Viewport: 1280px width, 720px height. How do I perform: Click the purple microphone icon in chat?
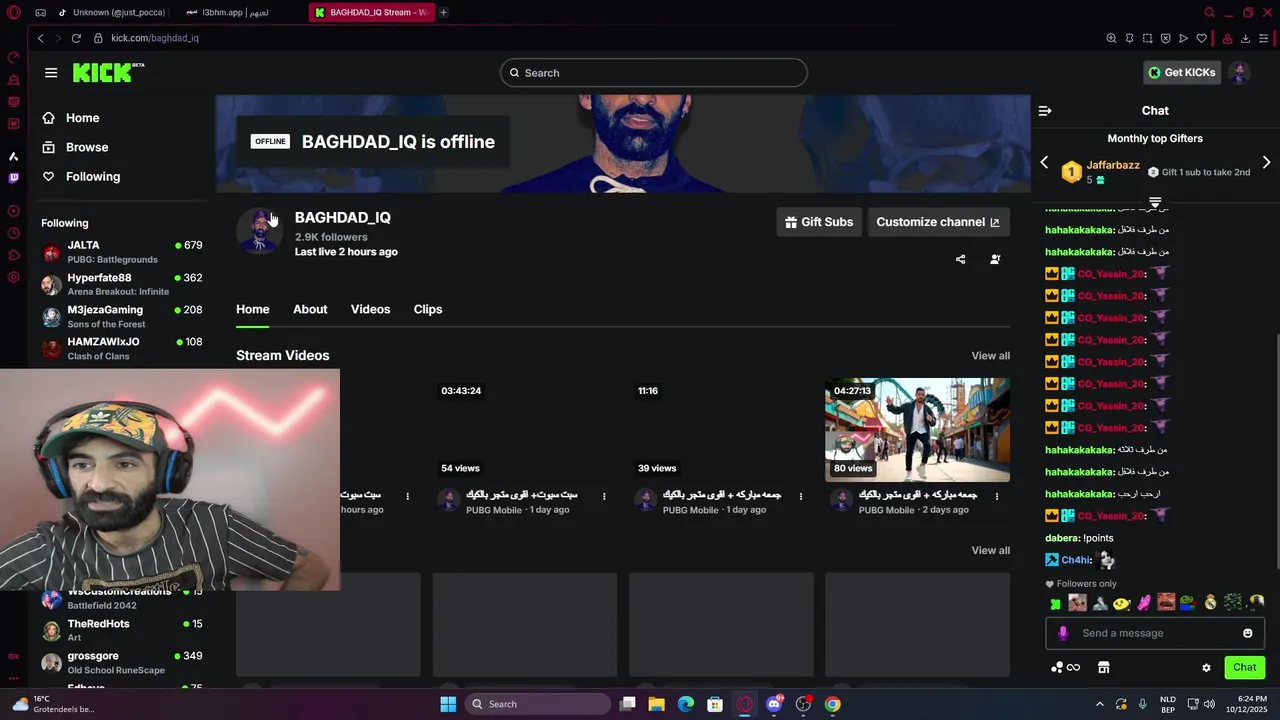[1063, 633]
